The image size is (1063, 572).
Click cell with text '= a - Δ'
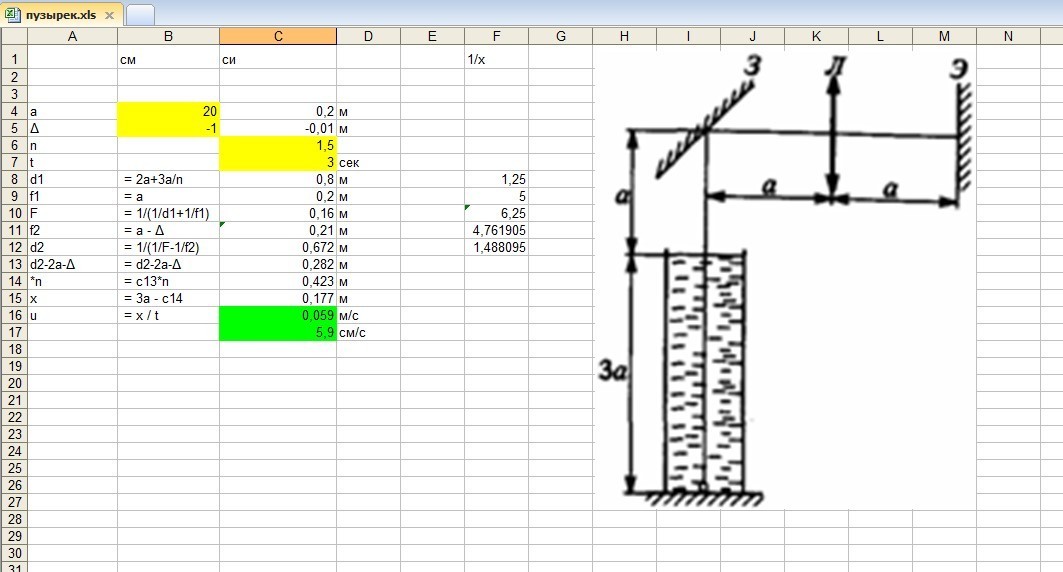click(x=168, y=230)
